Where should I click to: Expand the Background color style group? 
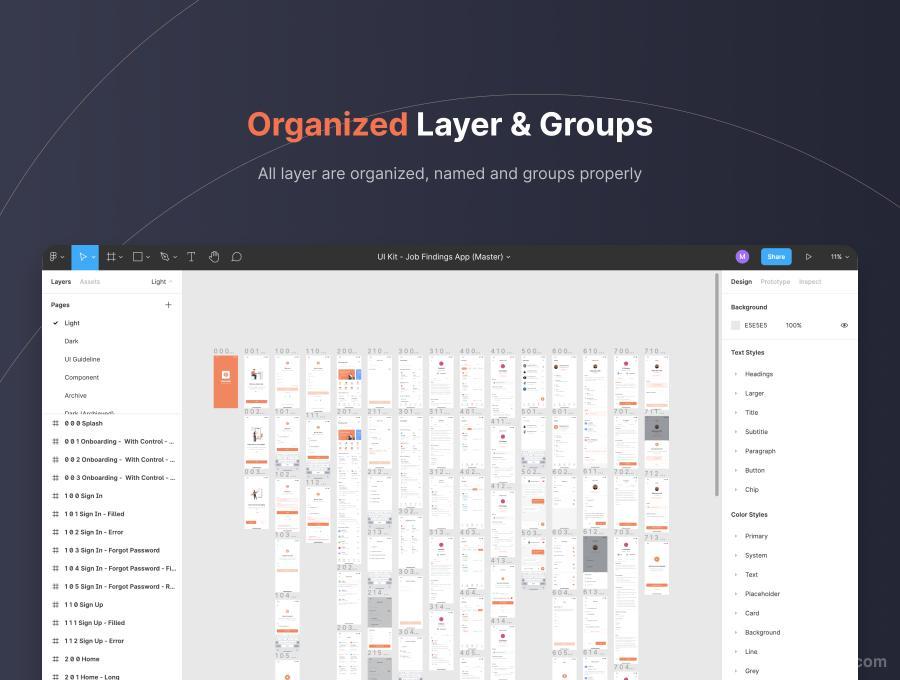736,632
